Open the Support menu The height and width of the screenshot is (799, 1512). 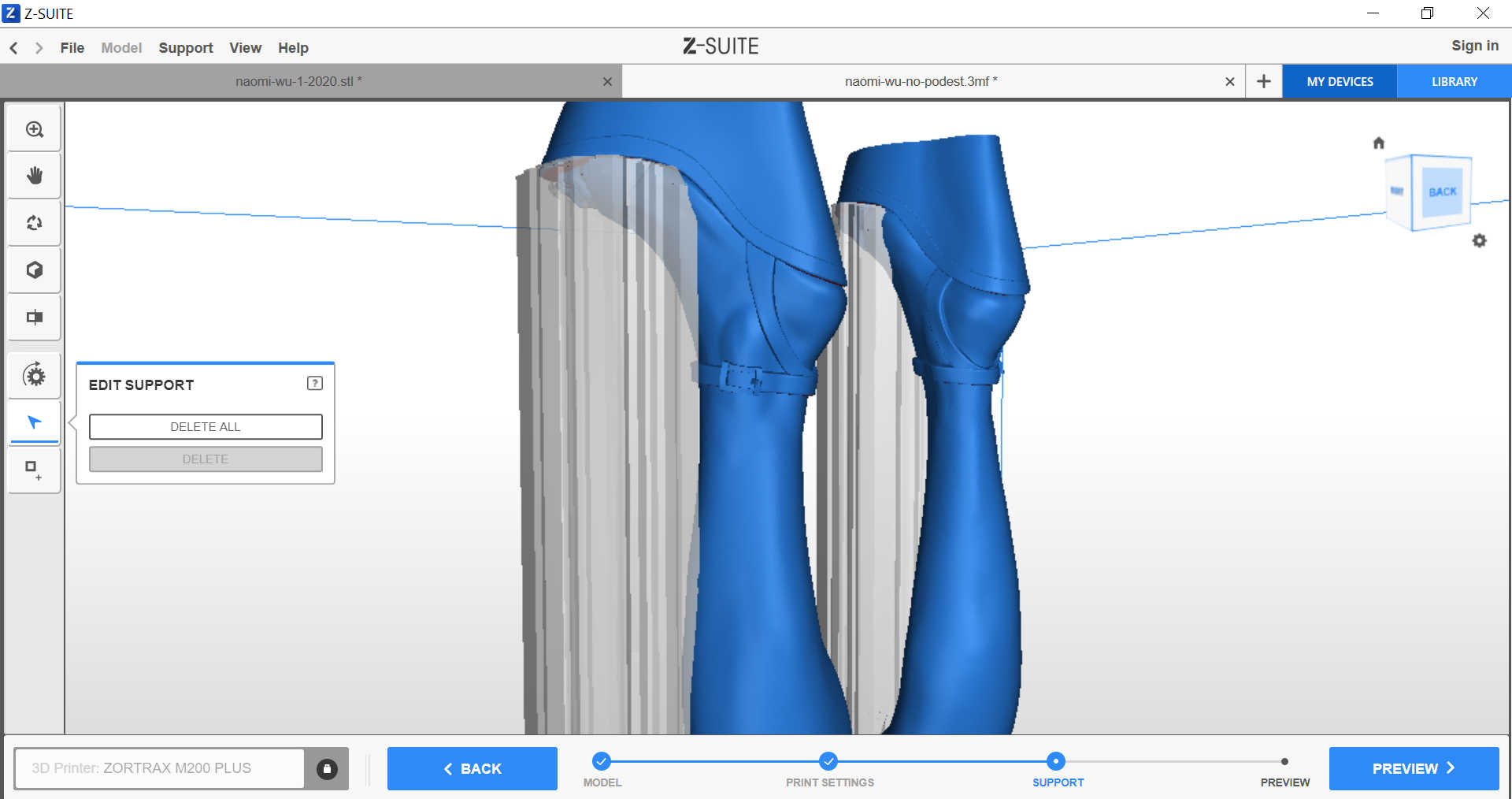(x=185, y=47)
